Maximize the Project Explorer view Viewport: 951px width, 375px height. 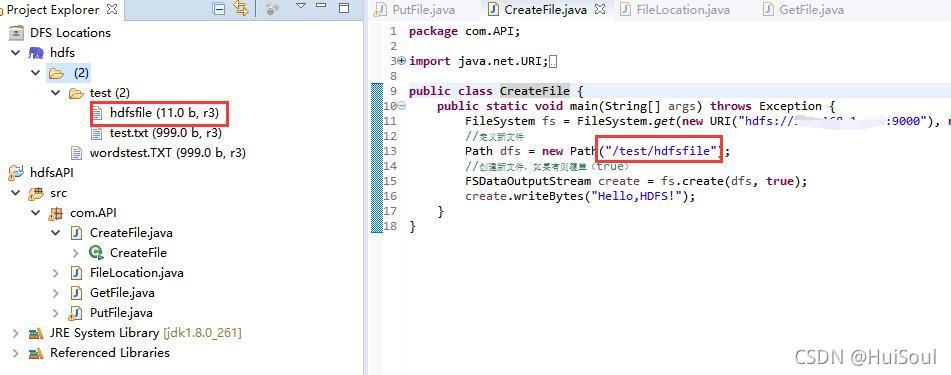tap(344, 8)
